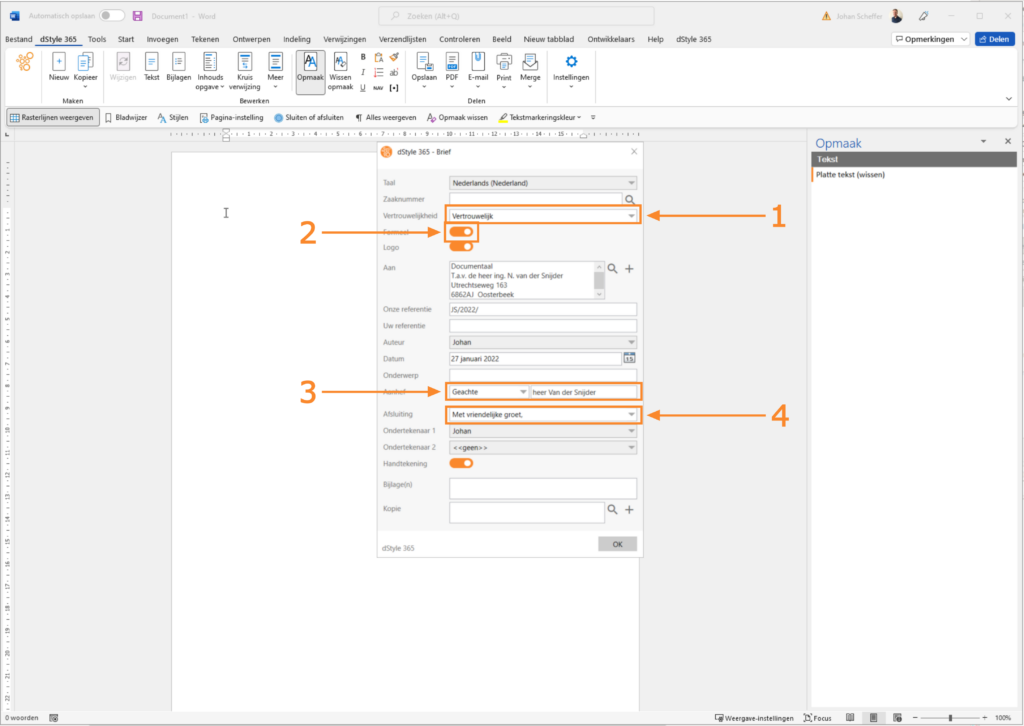Screen dimensions: 1024x726
Task: Toggle the Handtekening switch
Action: coord(461,463)
